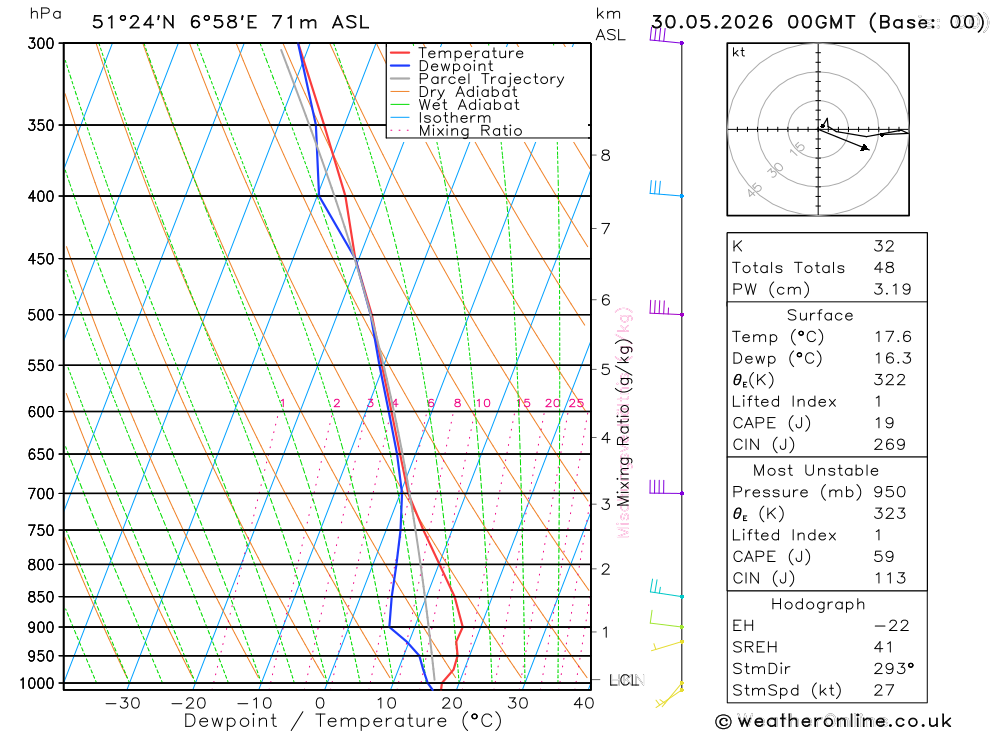Click the 850 pressure level label
The height and width of the screenshot is (733, 1000).
pos(41,597)
